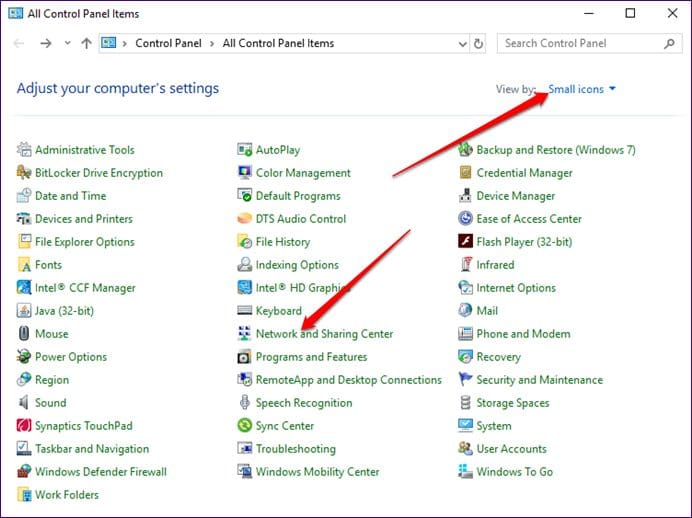Click the Control Panel breadcrumb
692x518 pixels.
(168, 43)
